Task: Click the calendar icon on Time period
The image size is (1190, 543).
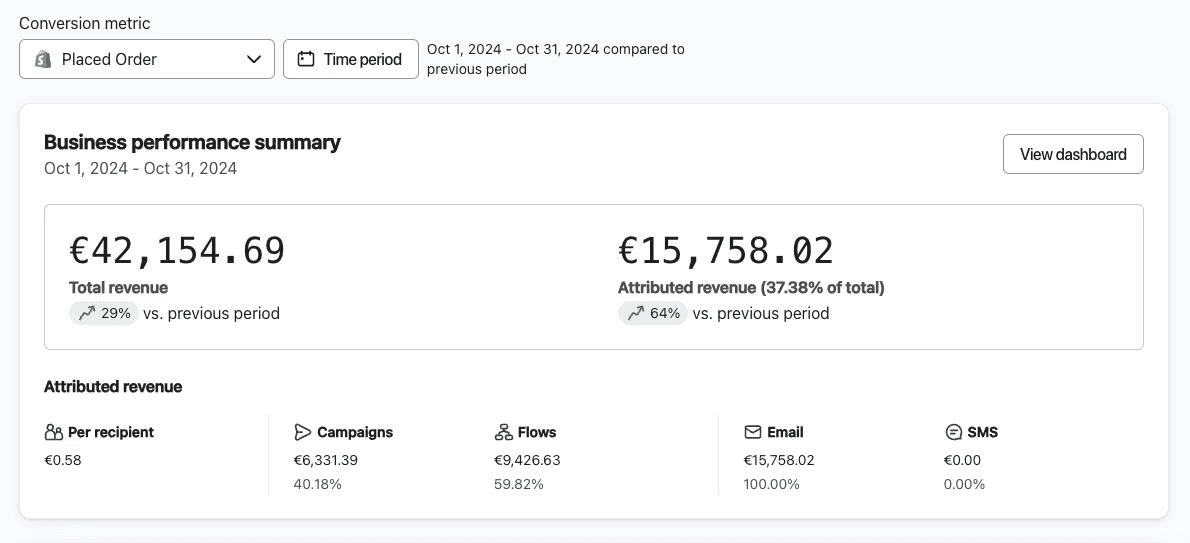Action: [306, 59]
